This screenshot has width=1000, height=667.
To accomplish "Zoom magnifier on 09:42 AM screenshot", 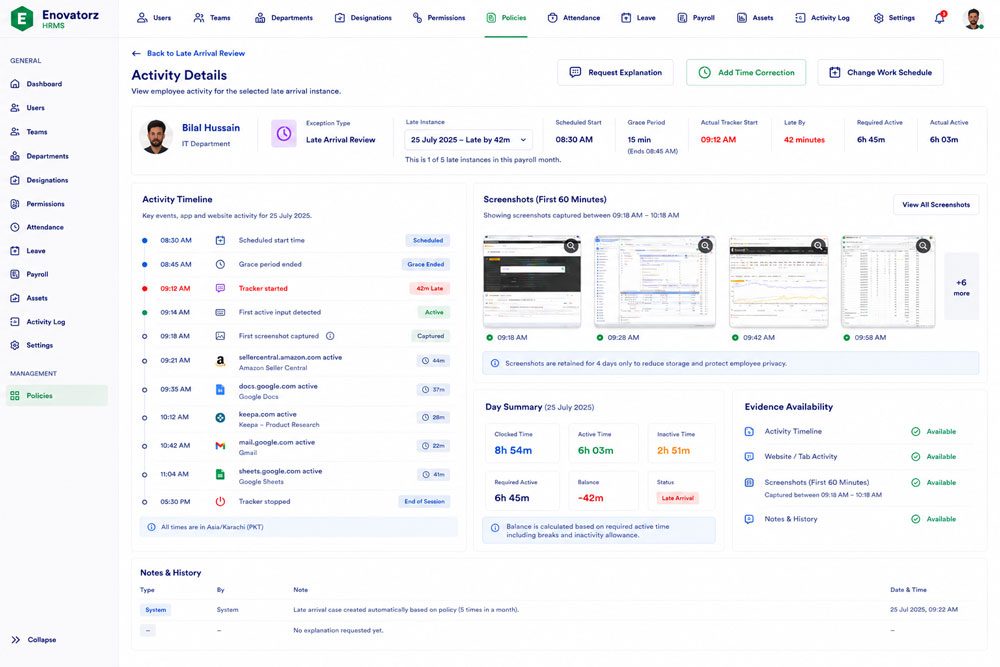I will pos(818,246).
